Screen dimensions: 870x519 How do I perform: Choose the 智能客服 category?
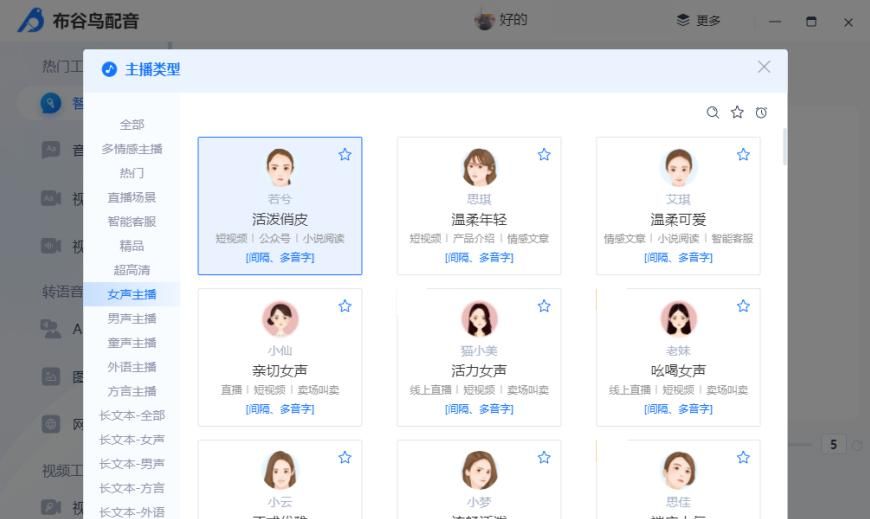coord(131,221)
